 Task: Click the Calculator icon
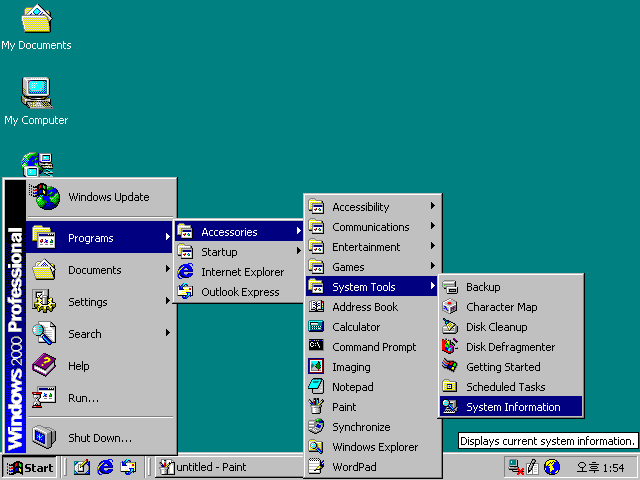[316, 327]
